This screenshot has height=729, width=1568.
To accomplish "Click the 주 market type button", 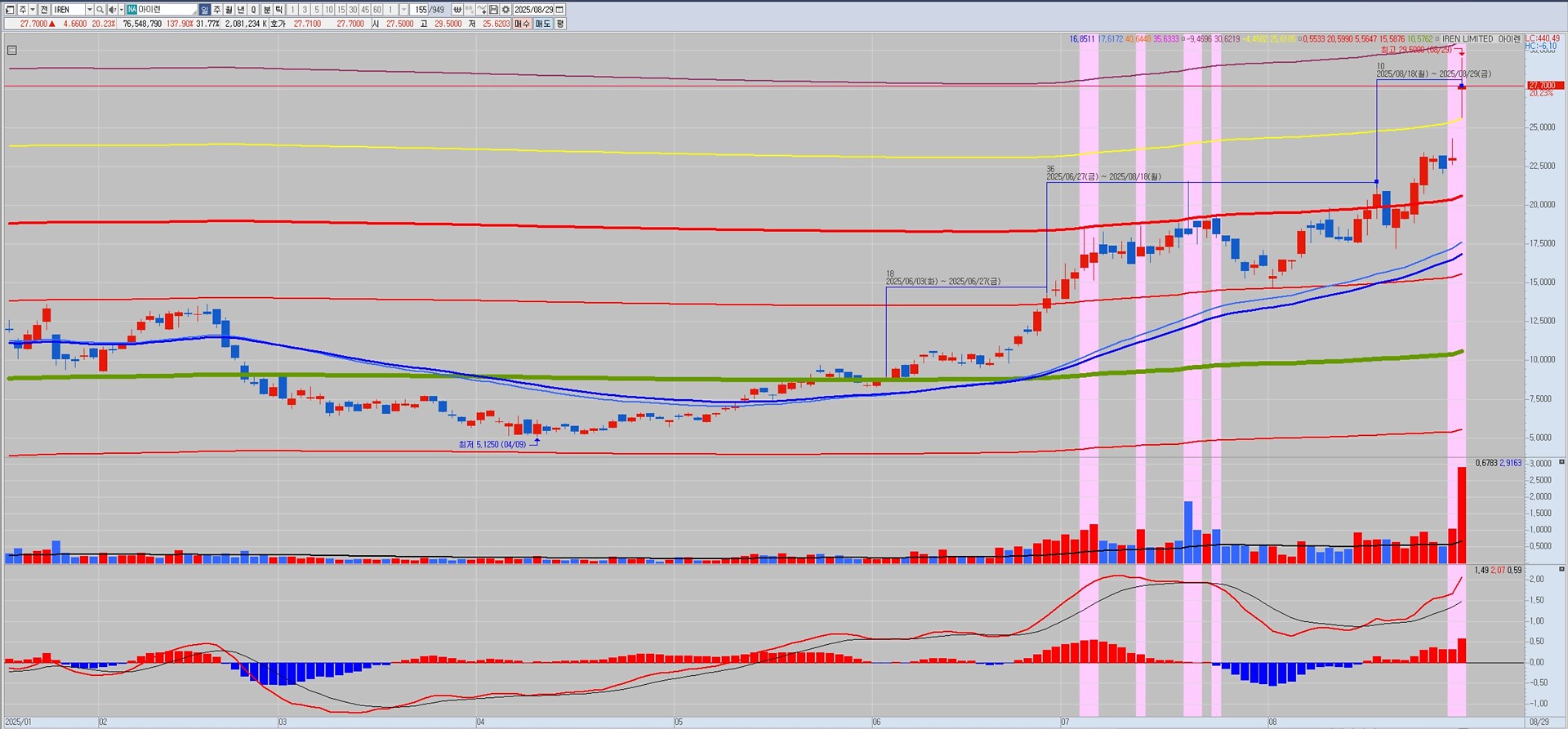I will [x=23, y=10].
